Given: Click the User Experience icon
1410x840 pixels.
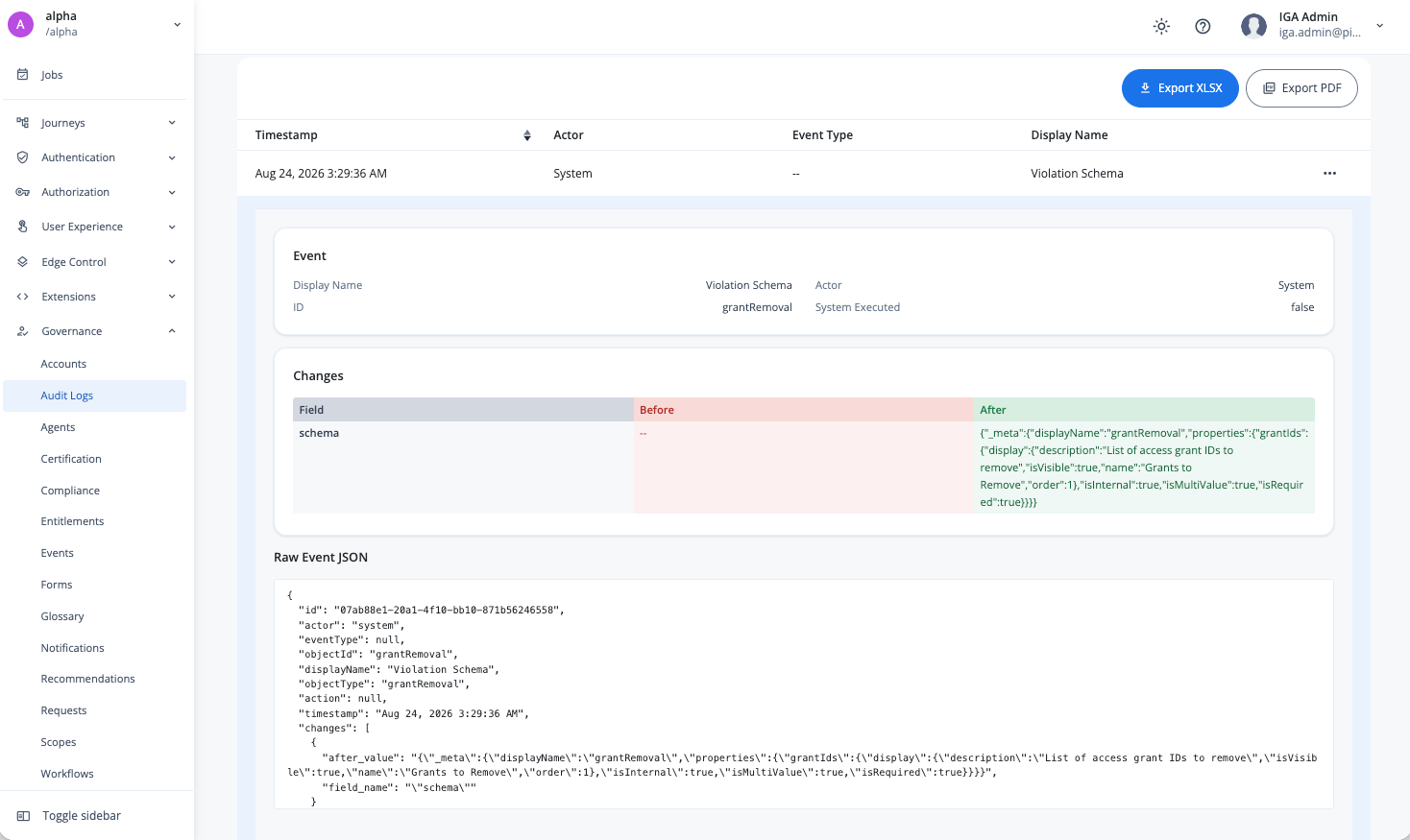Looking at the screenshot, I should tap(23, 227).
